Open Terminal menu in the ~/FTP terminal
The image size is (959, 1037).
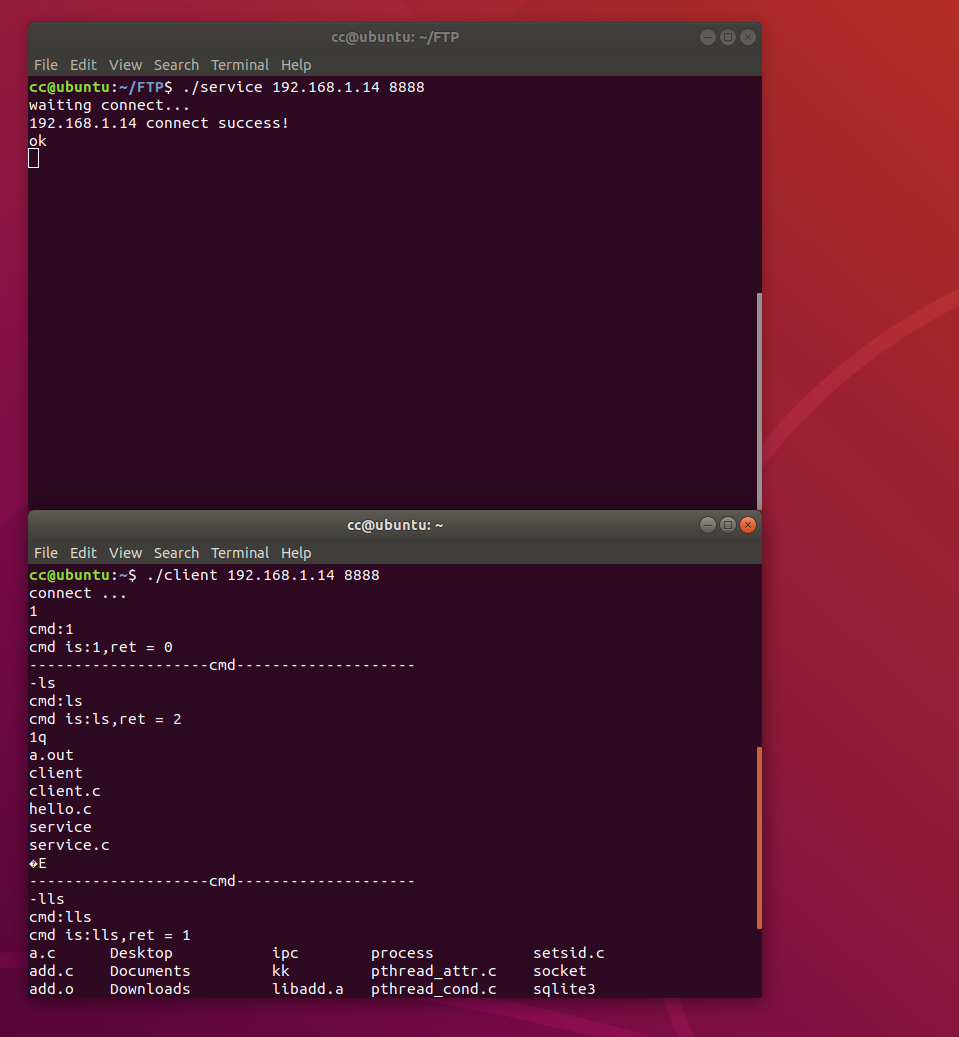pos(240,65)
